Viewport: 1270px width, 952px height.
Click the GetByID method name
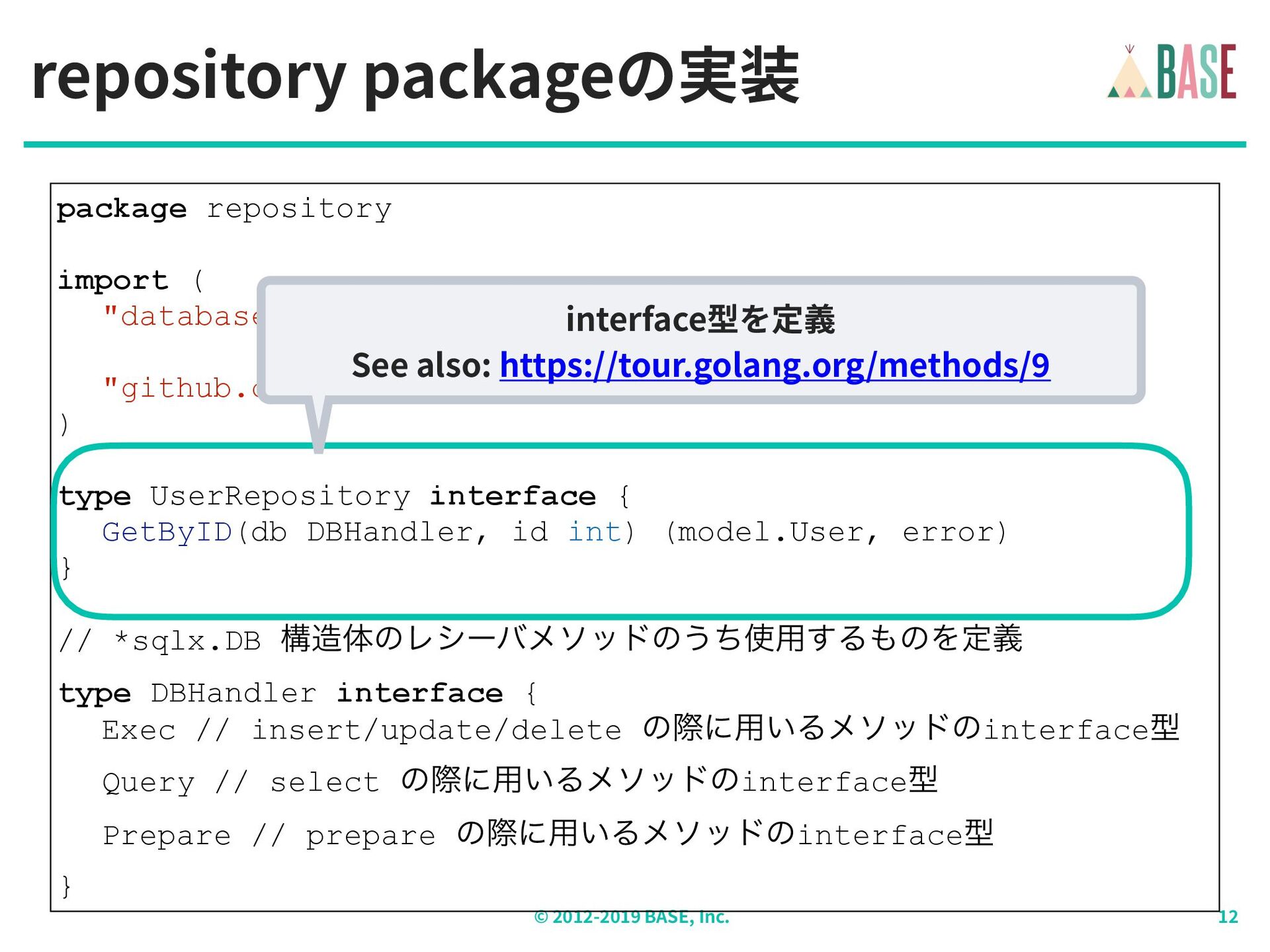(x=167, y=532)
